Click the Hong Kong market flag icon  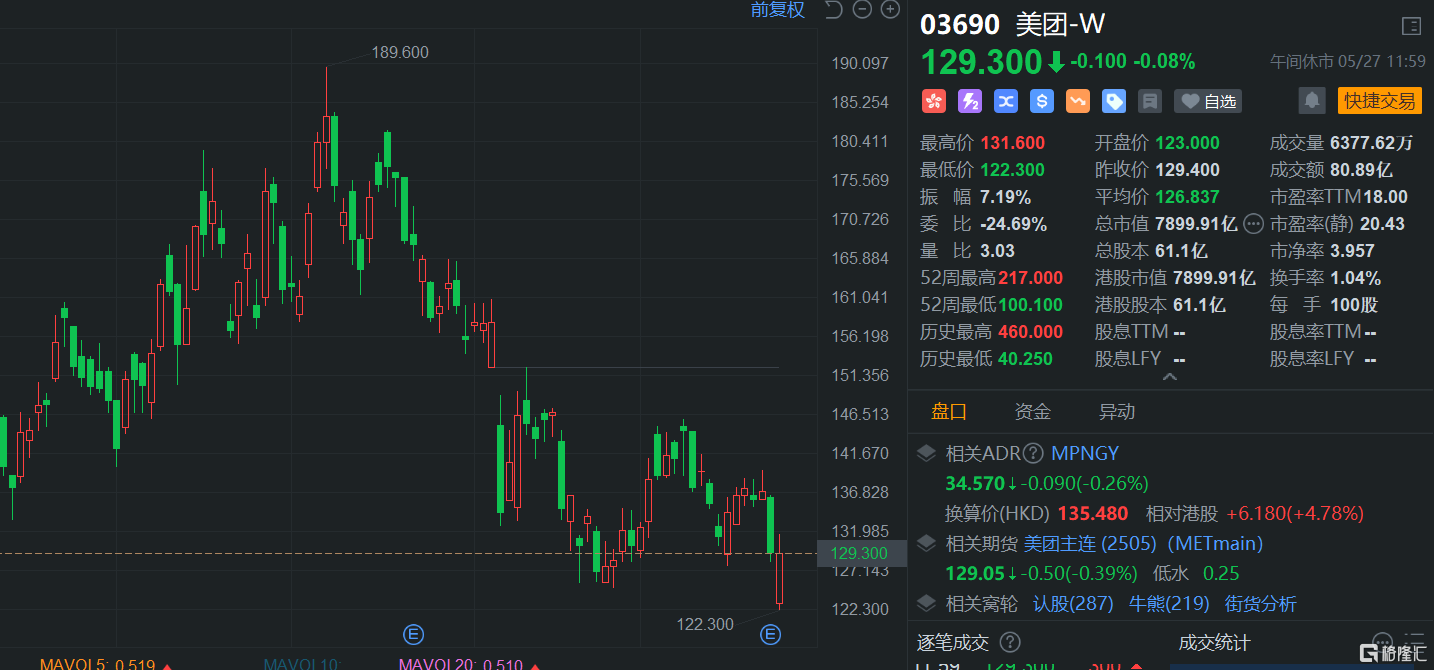pyautogui.click(x=933, y=101)
